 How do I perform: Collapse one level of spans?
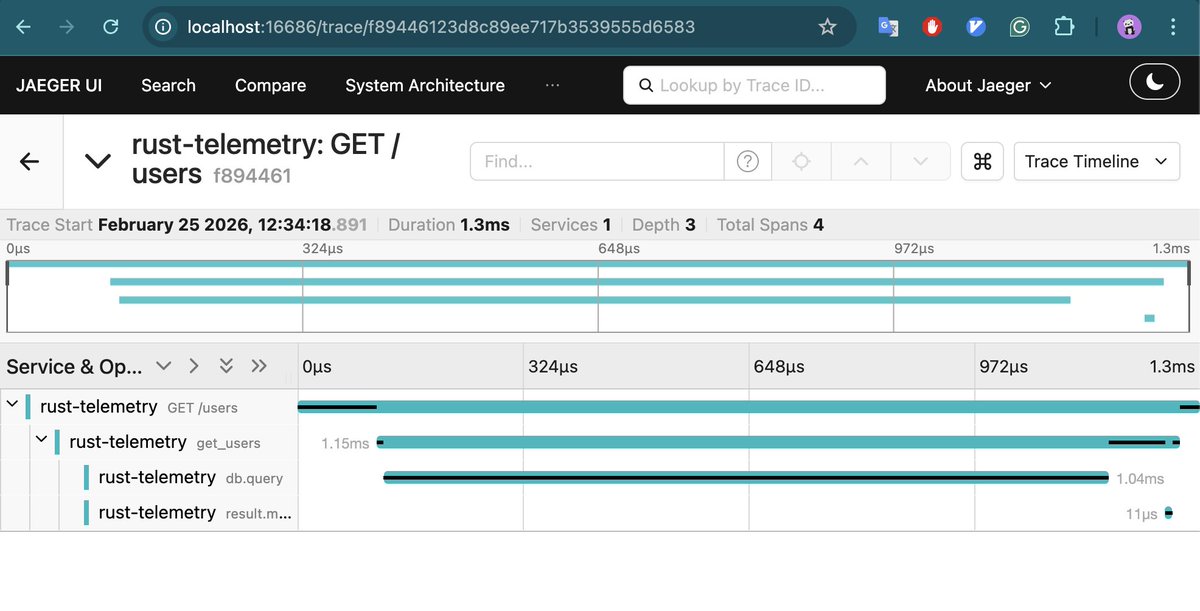[194, 366]
